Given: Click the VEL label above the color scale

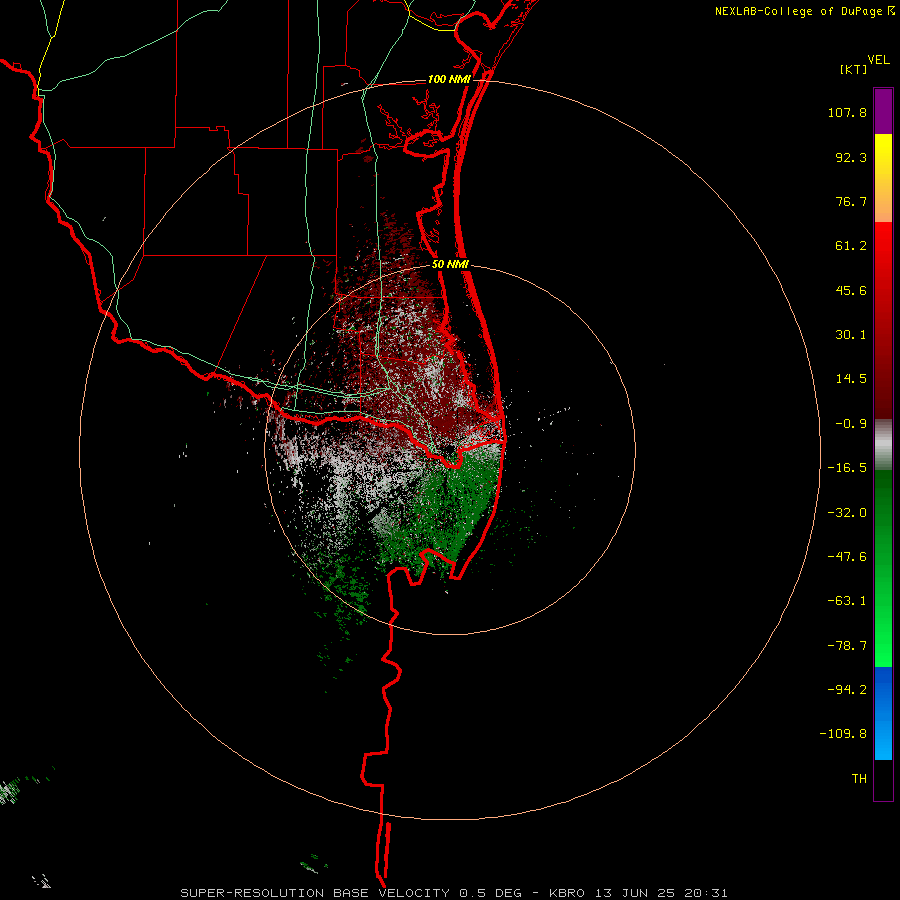Looking at the screenshot, I should coord(878,60).
